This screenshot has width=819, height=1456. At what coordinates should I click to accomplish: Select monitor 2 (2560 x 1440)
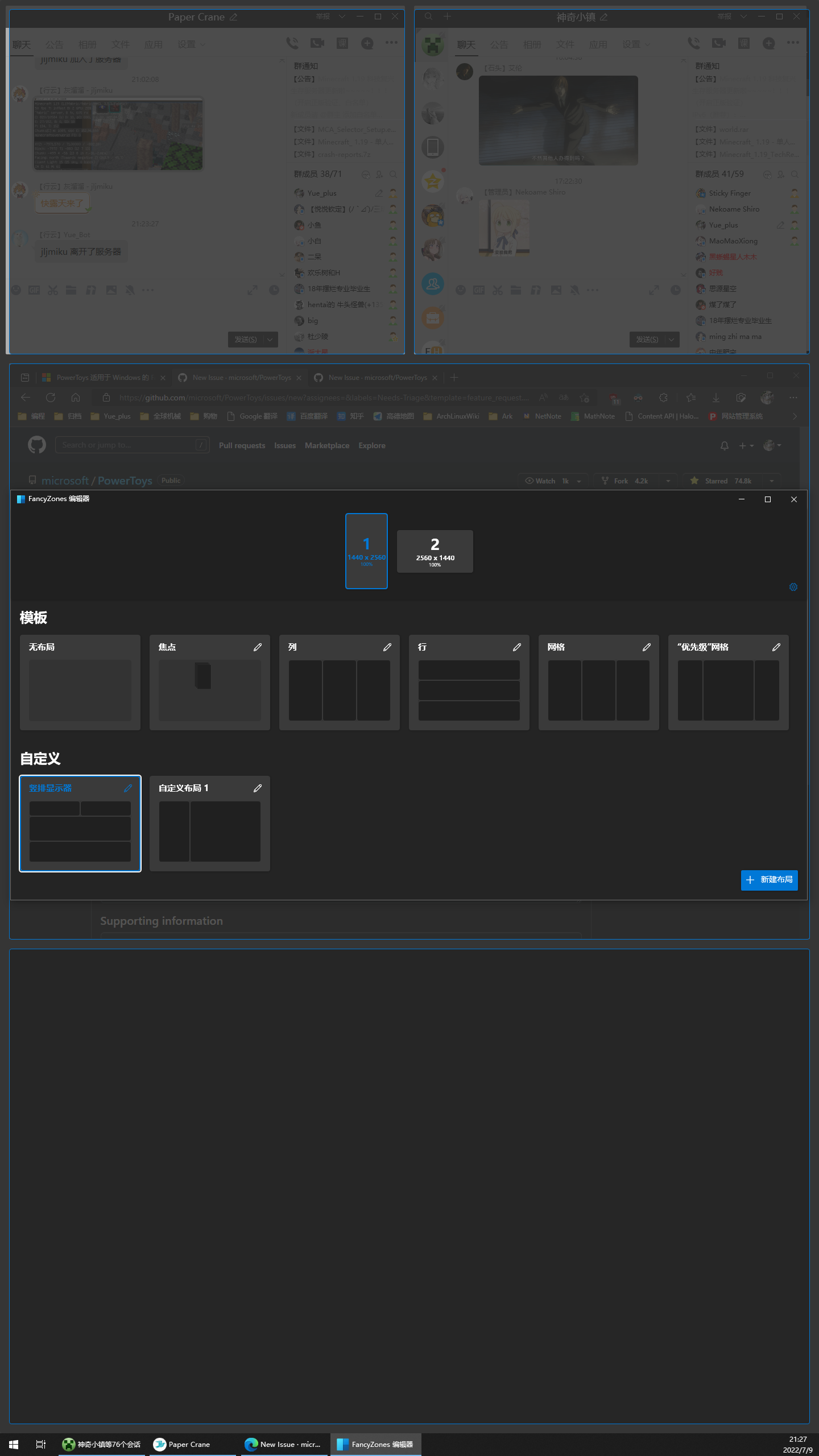435,551
